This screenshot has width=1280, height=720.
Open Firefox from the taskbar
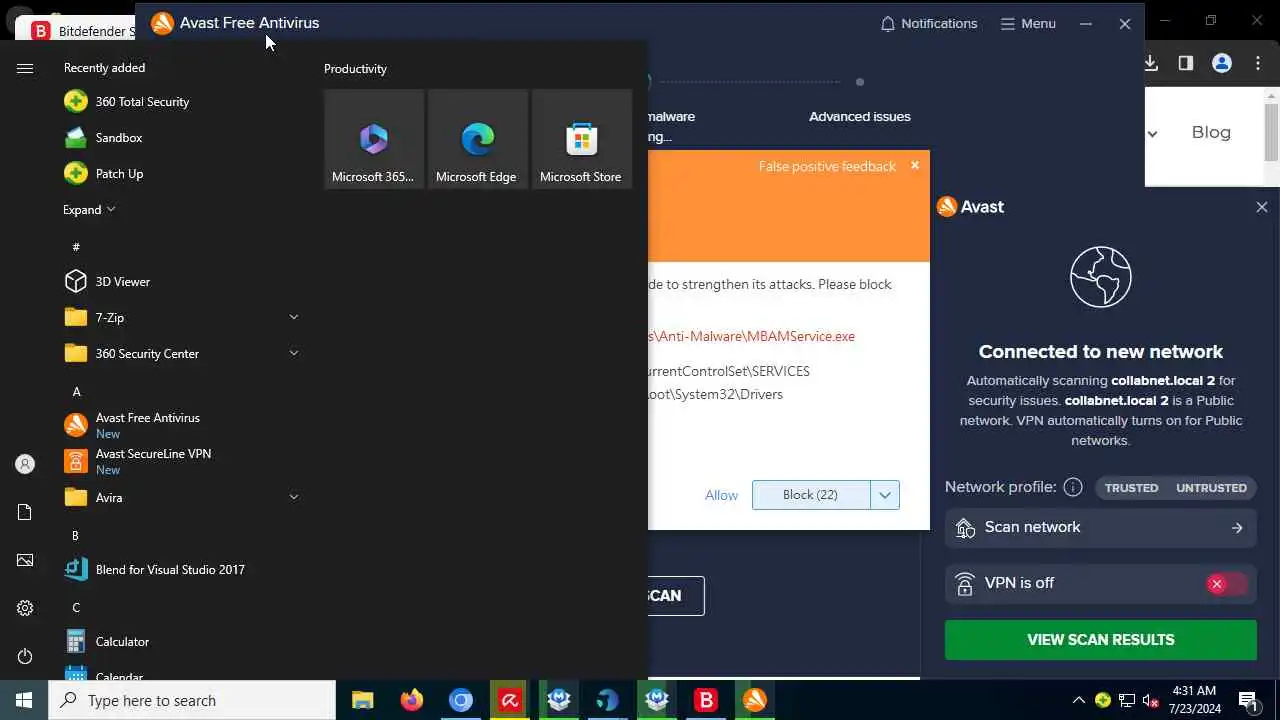(x=411, y=700)
